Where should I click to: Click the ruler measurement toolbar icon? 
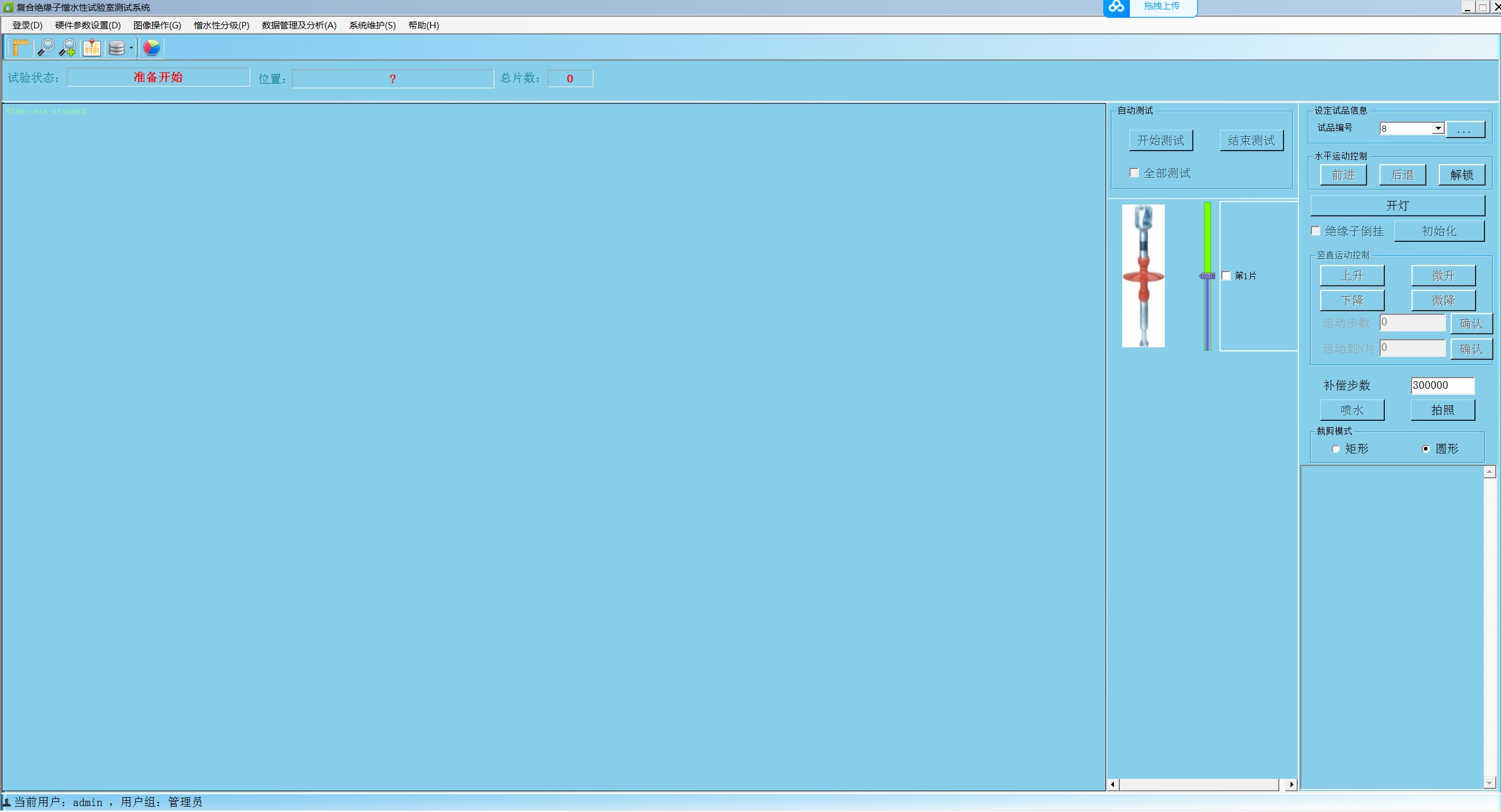tap(21, 47)
